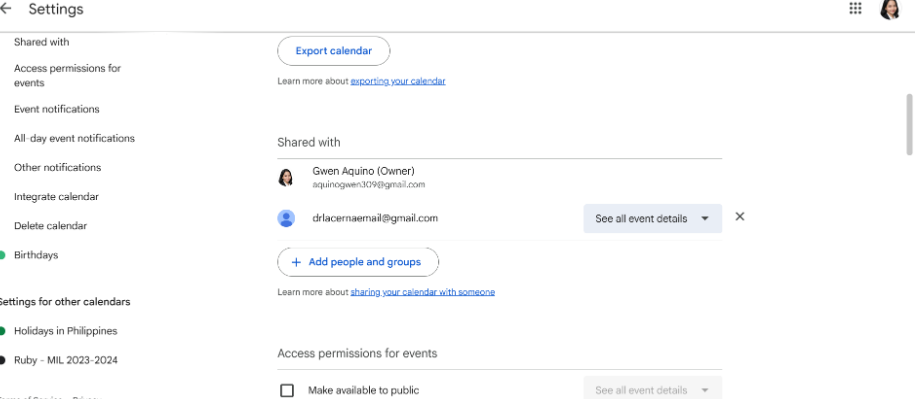This screenshot has height=399, width=921.
Task: Select the Holidays in Philippines color dot
Action: pos(2,331)
